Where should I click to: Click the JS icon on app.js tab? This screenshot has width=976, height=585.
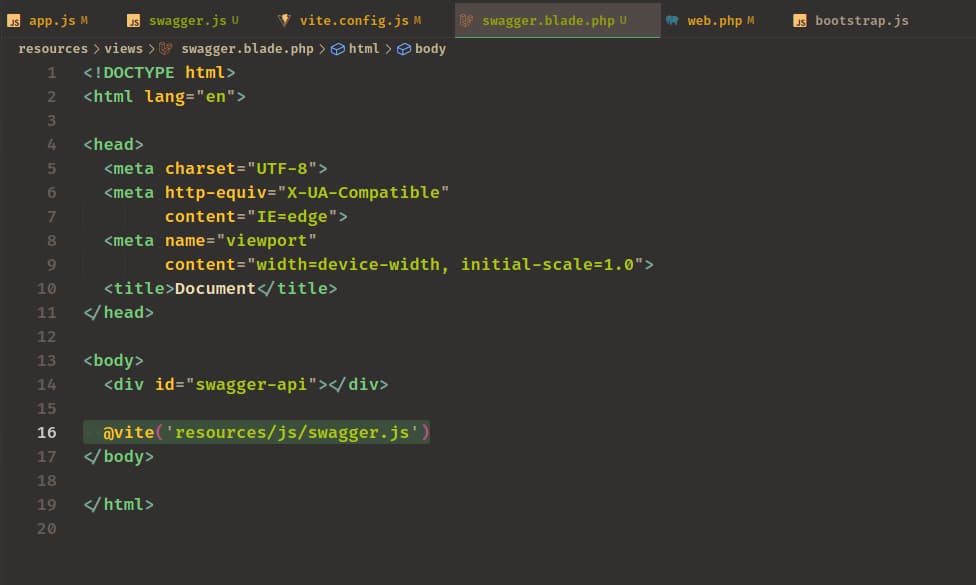coord(14,21)
